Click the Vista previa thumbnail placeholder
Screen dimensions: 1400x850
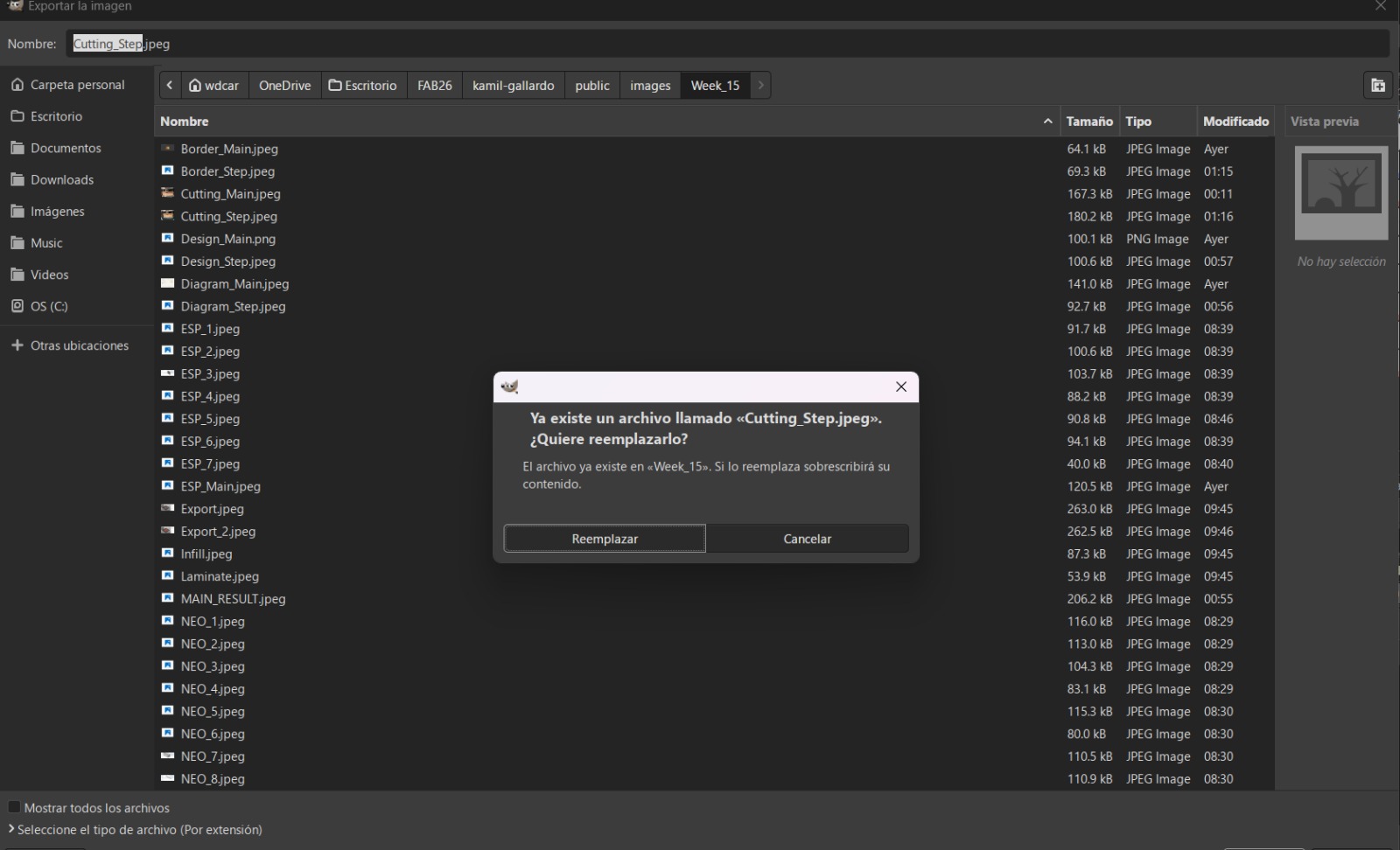tap(1340, 192)
